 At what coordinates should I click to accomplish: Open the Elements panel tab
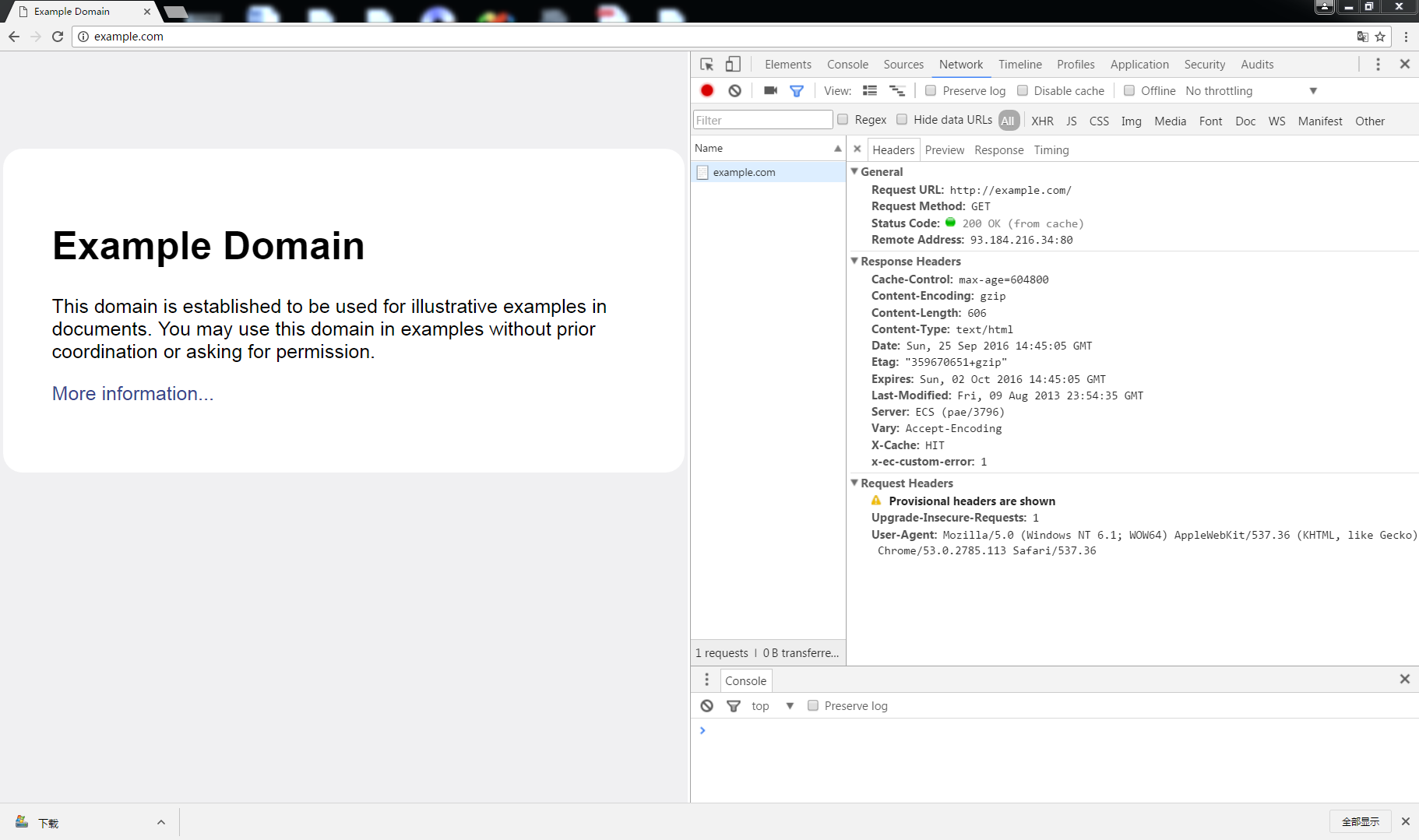tap(788, 65)
